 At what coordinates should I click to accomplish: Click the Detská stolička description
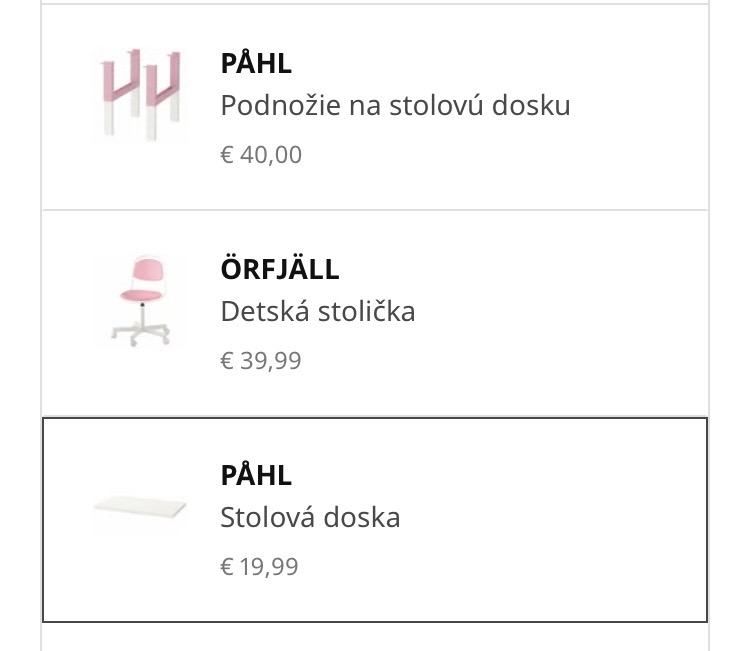[x=318, y=312]
